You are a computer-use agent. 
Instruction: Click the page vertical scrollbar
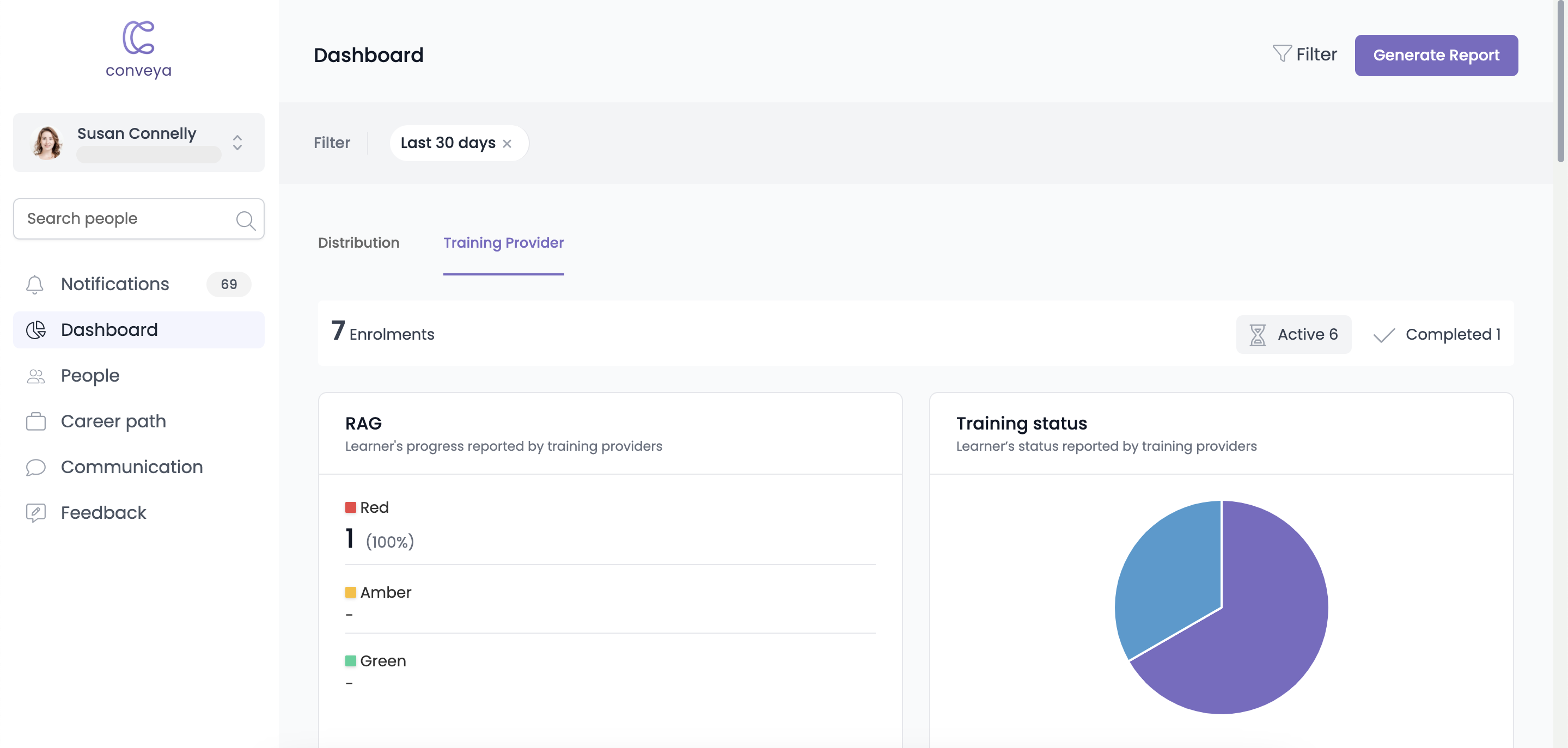pyautogui.click(x=1561, y=82)
